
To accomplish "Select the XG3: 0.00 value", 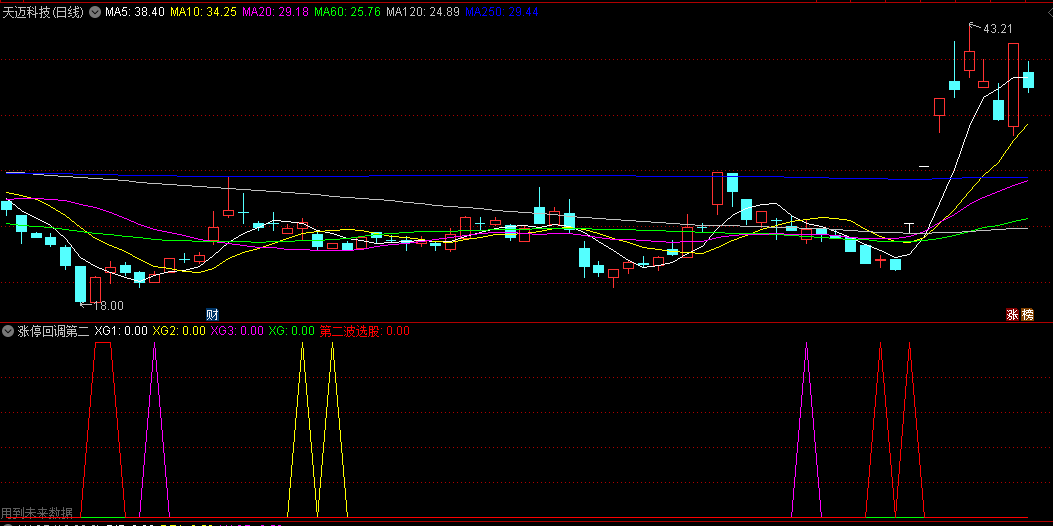I will [237, 331].
